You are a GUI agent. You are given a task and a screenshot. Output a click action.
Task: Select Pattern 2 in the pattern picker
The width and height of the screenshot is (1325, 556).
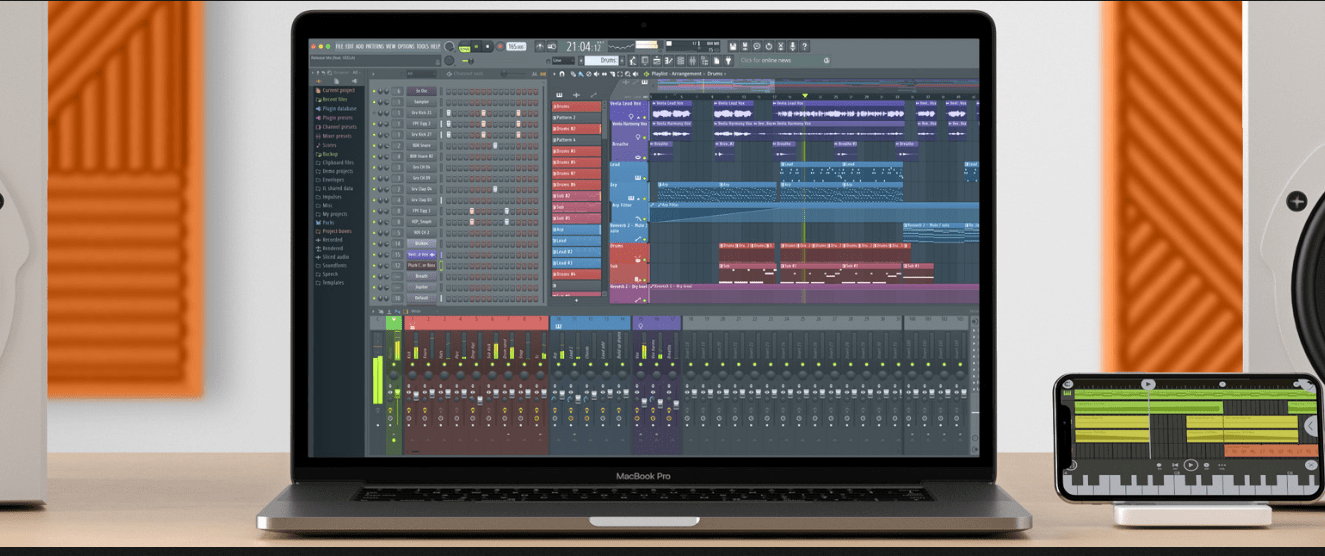point(576,118)
